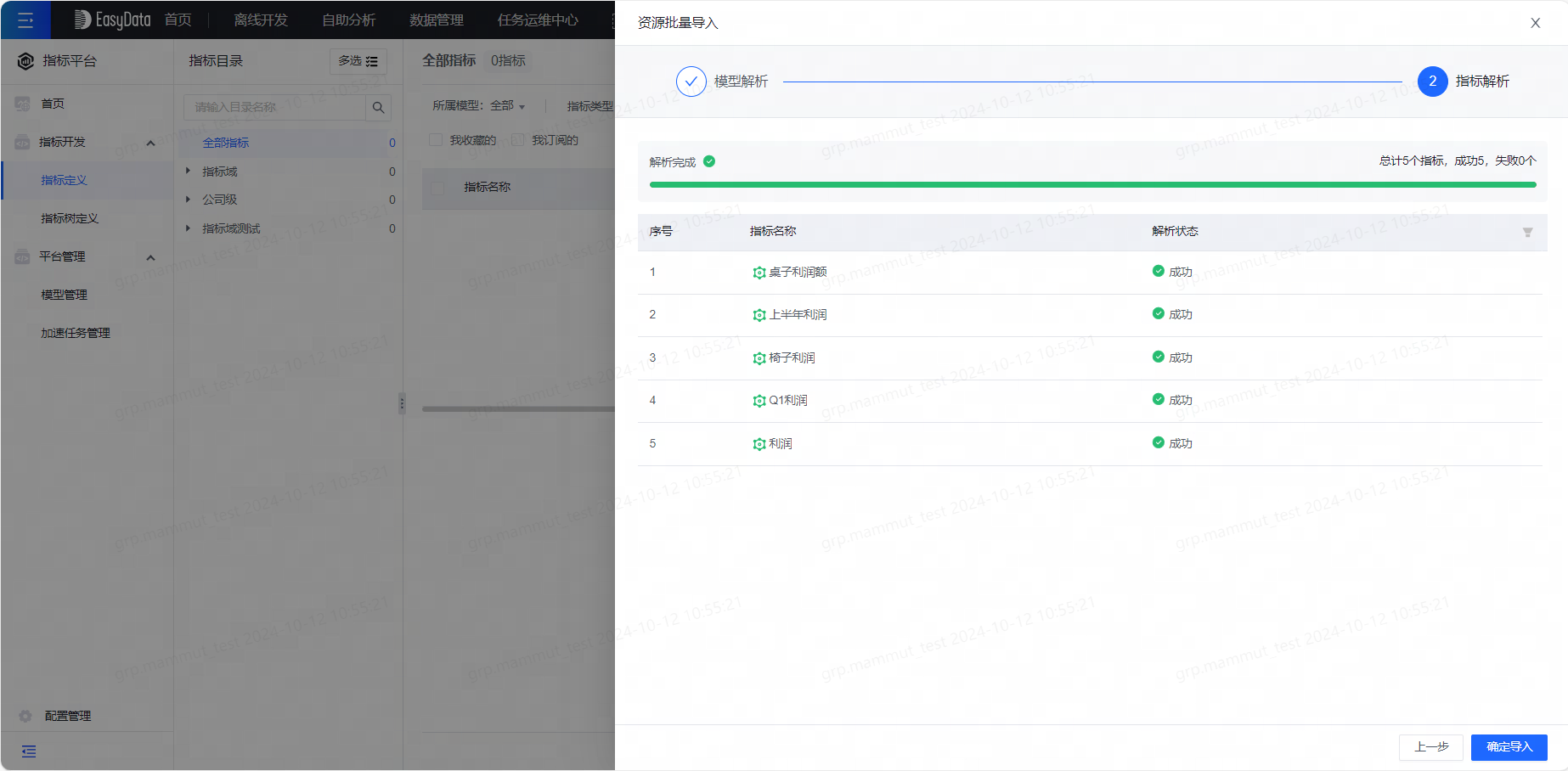Open the filter icon in 解析状态 column
1568x771 pixels.
tap(1528, 232)
